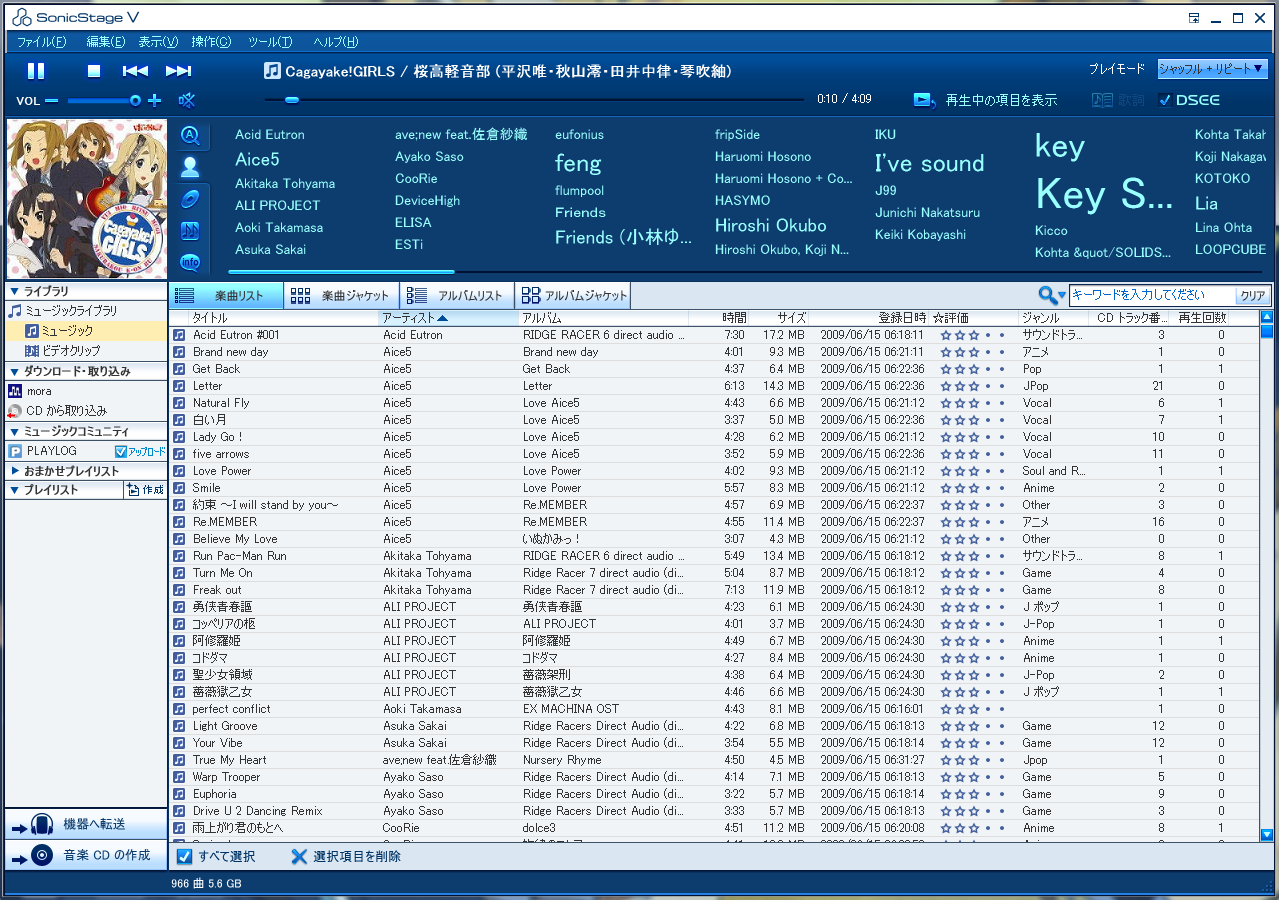Open the play mode dropdown

coord(1212,69)
